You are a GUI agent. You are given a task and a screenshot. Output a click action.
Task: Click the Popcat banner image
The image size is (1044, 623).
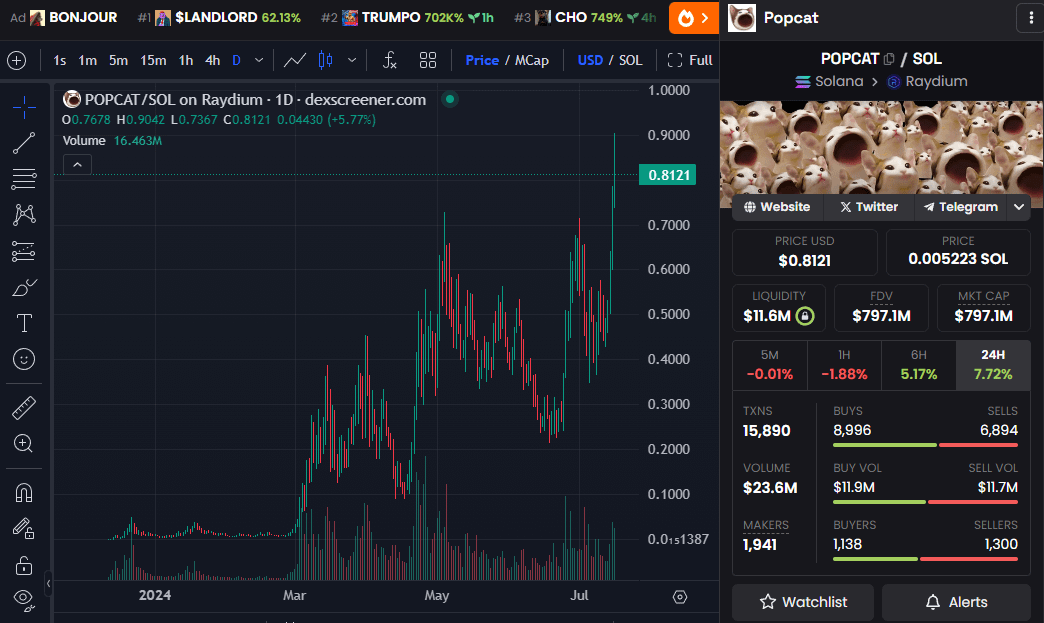(x=882, y=148)
